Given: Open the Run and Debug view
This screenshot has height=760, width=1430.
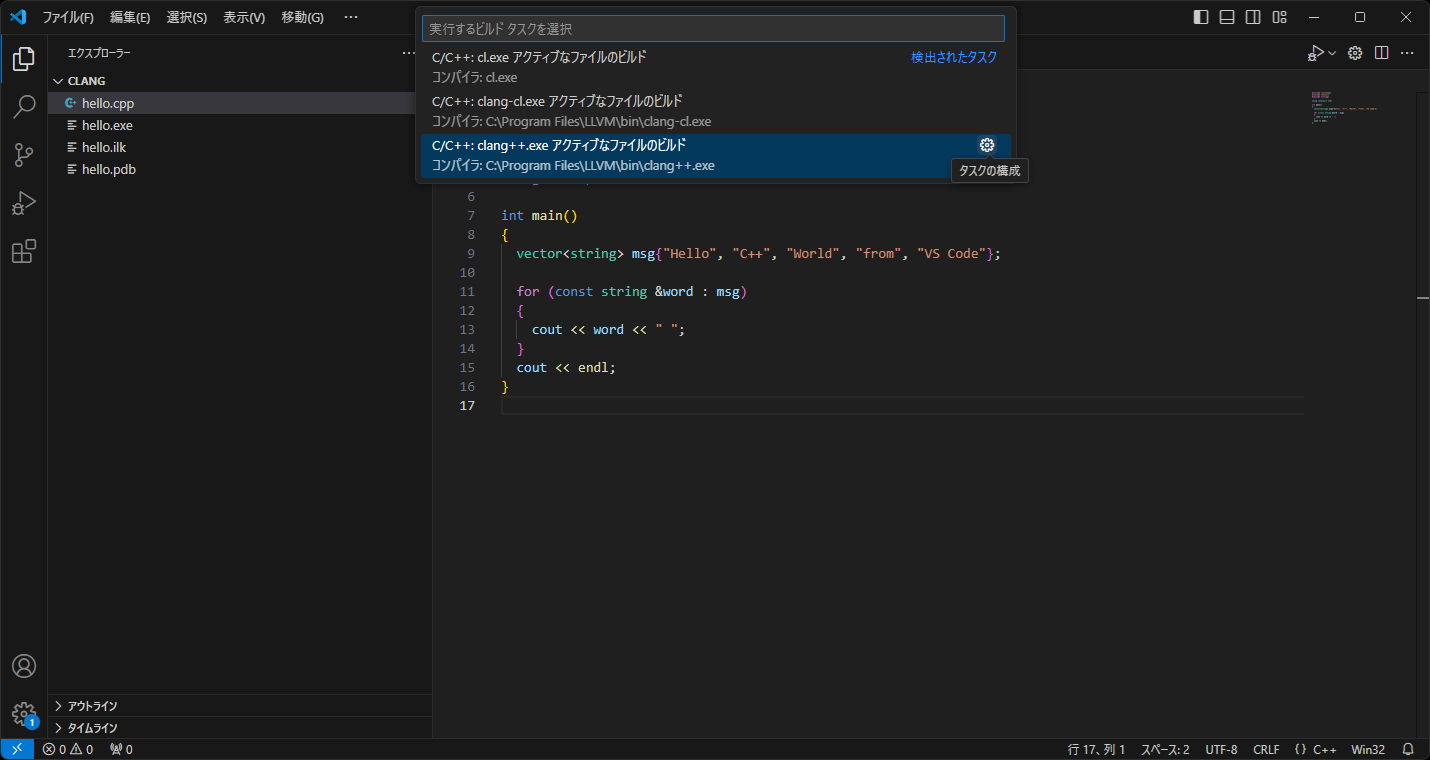Looking at the screenshot, I should 24,203.
